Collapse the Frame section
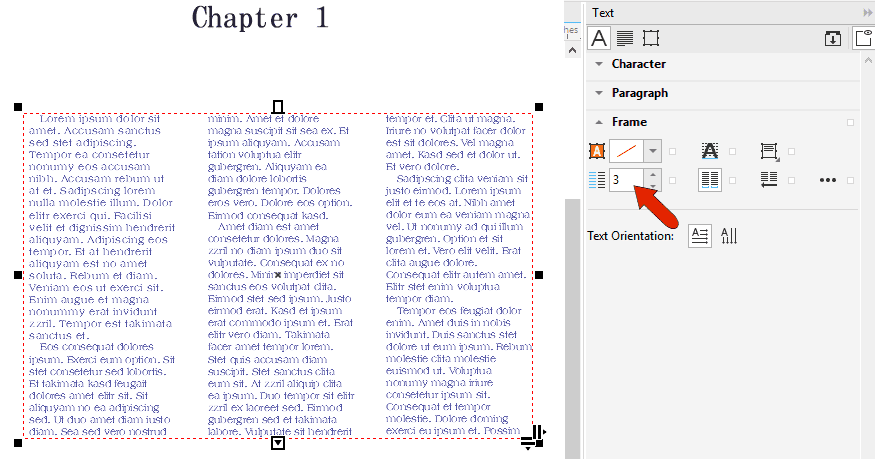875x459 pixels. 629,122
